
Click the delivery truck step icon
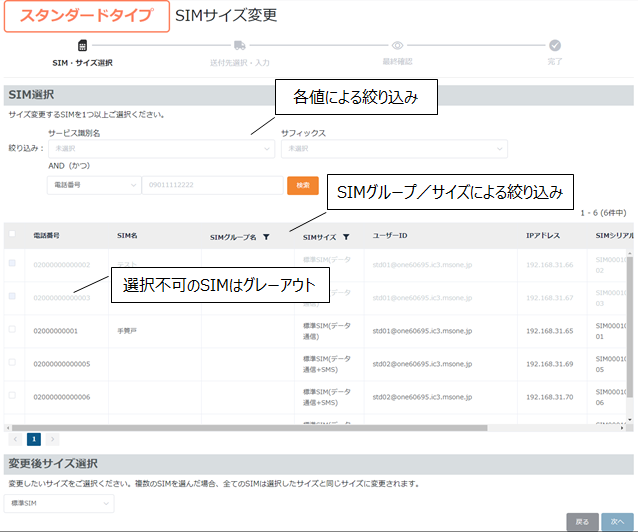pos(240,45)
